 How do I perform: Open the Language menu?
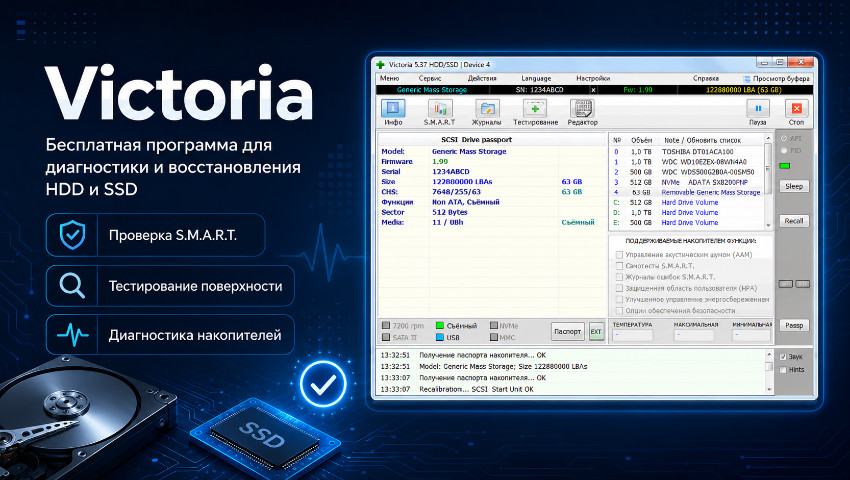[536, 79]
